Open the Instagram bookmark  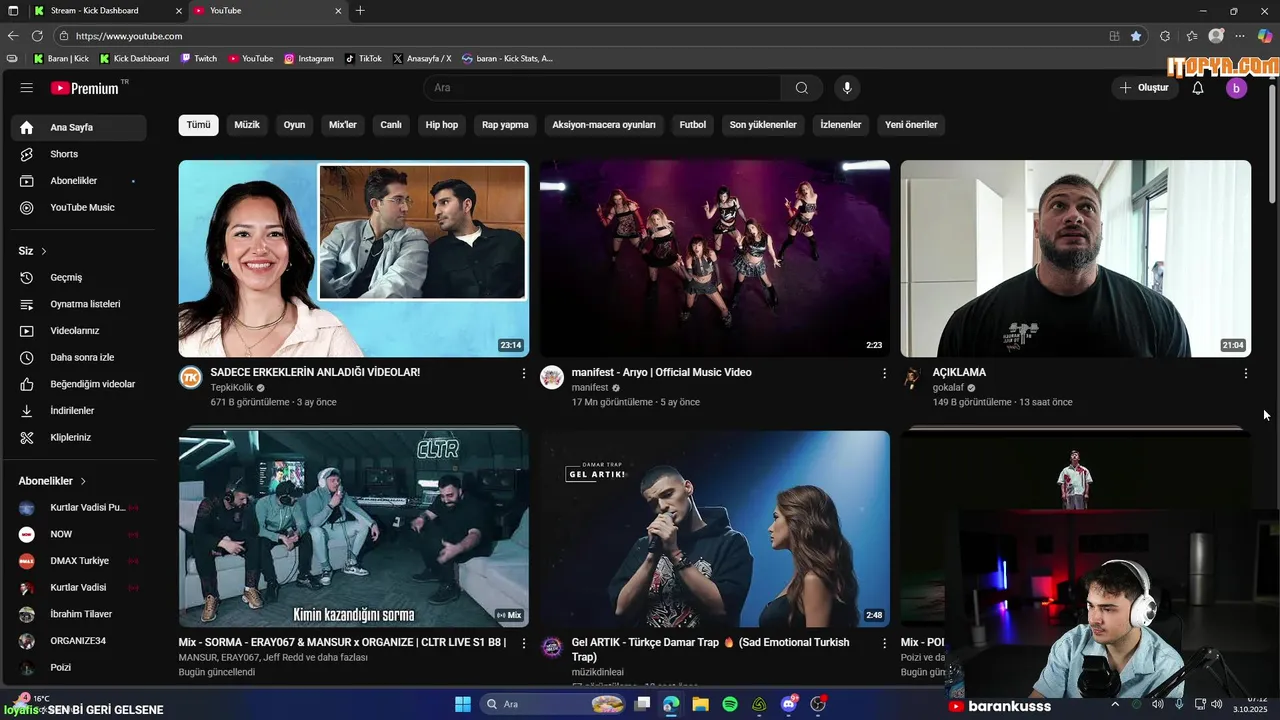click(309, 59)
